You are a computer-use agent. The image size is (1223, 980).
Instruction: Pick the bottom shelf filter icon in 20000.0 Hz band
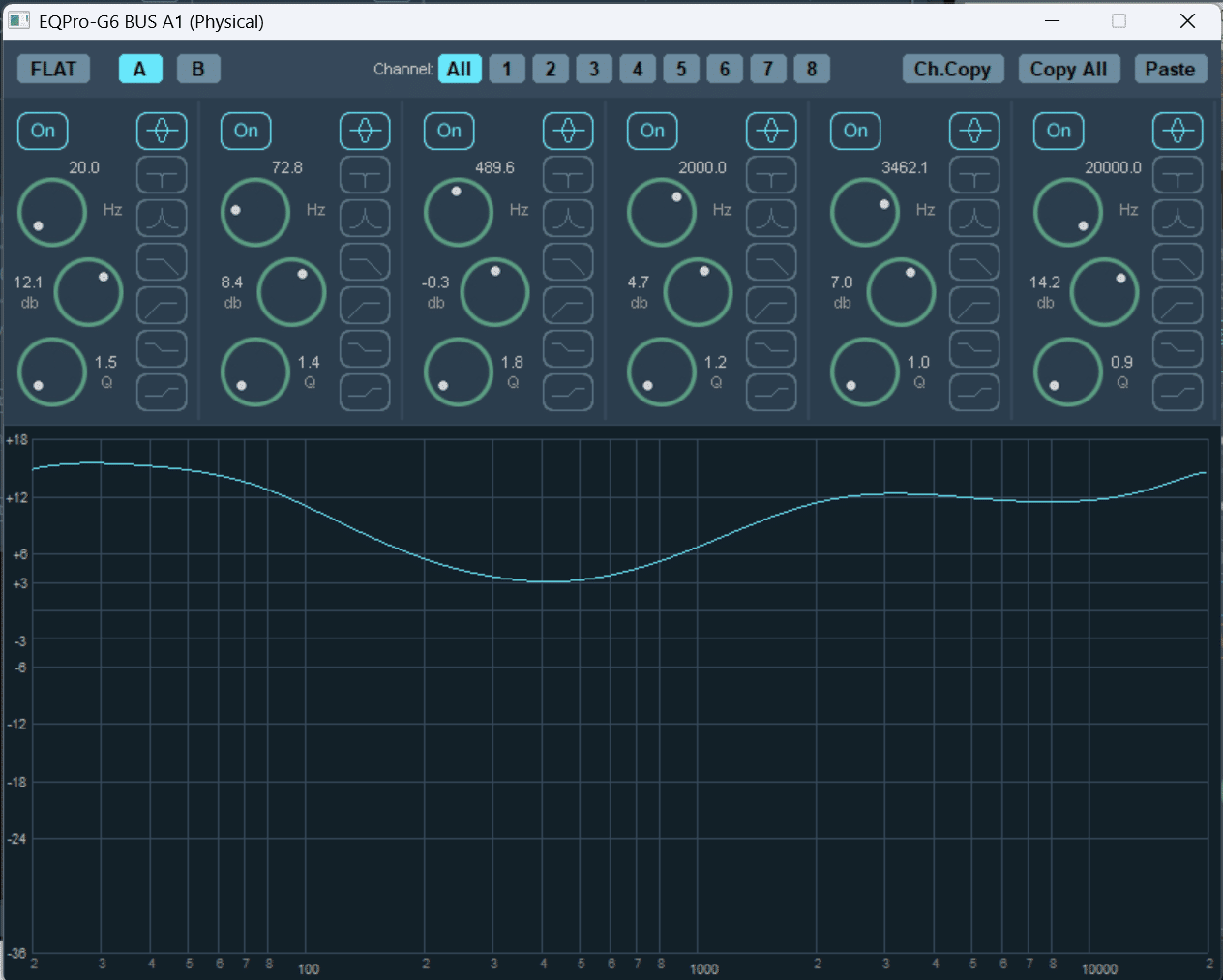point(1178,393)
